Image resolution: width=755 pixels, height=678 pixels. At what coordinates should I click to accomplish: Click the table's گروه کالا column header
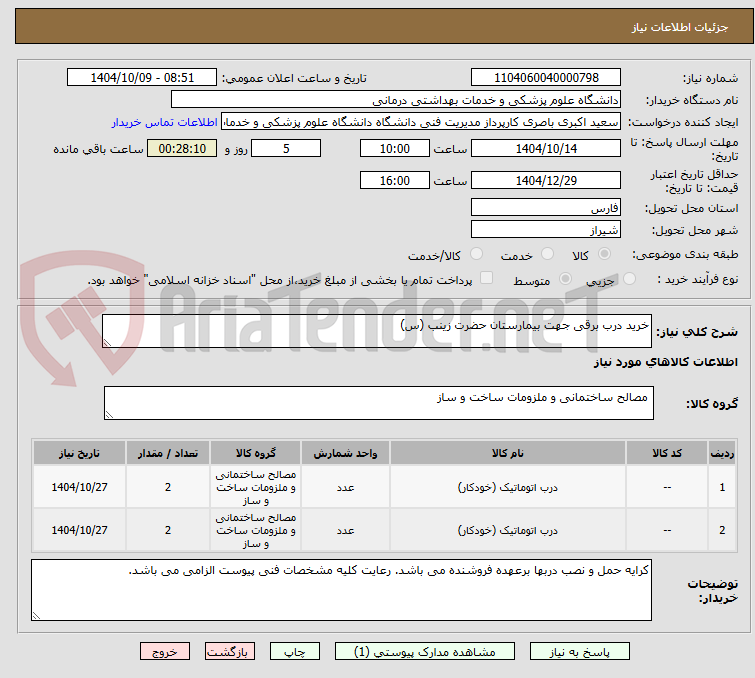256,453
